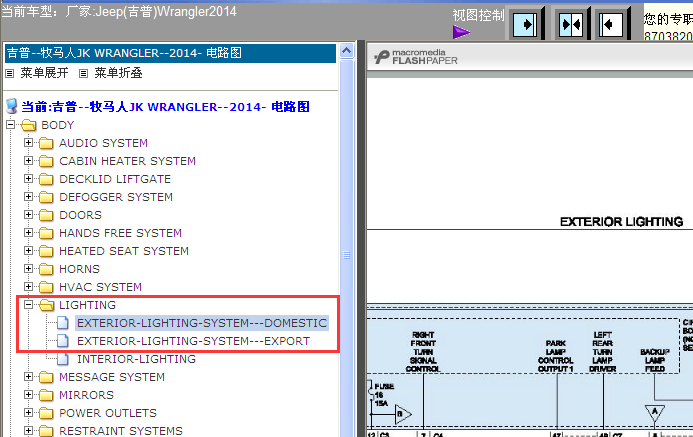Click FUSE 16 15A label in diagram

click(x=383, y=395)
